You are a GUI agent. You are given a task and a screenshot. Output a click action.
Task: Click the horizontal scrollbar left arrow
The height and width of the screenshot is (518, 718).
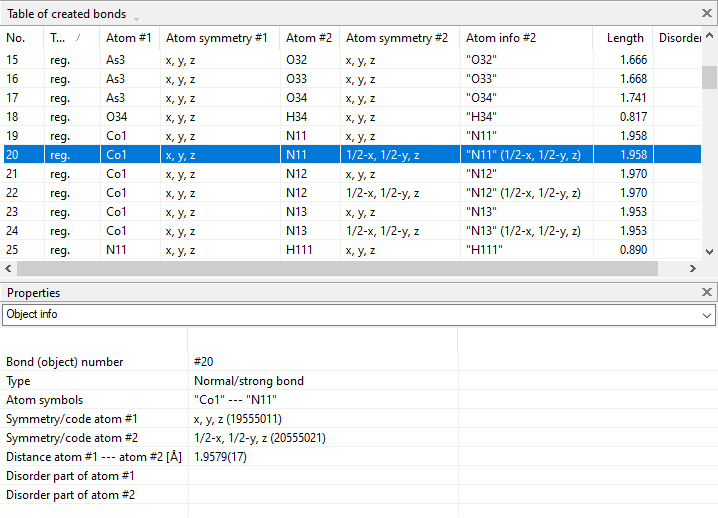coord(10,269)
